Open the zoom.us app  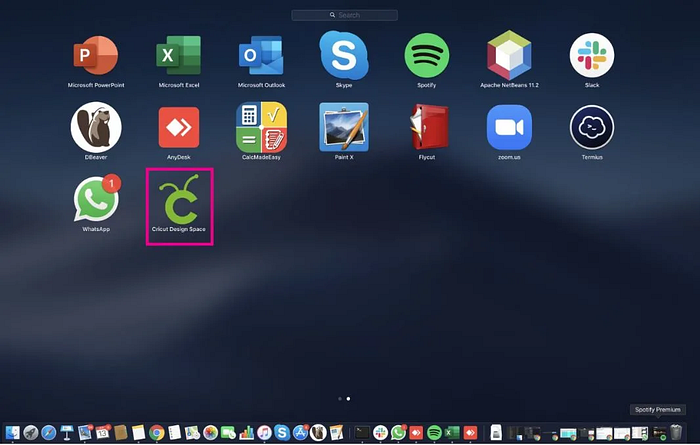[x=509, y=127]
